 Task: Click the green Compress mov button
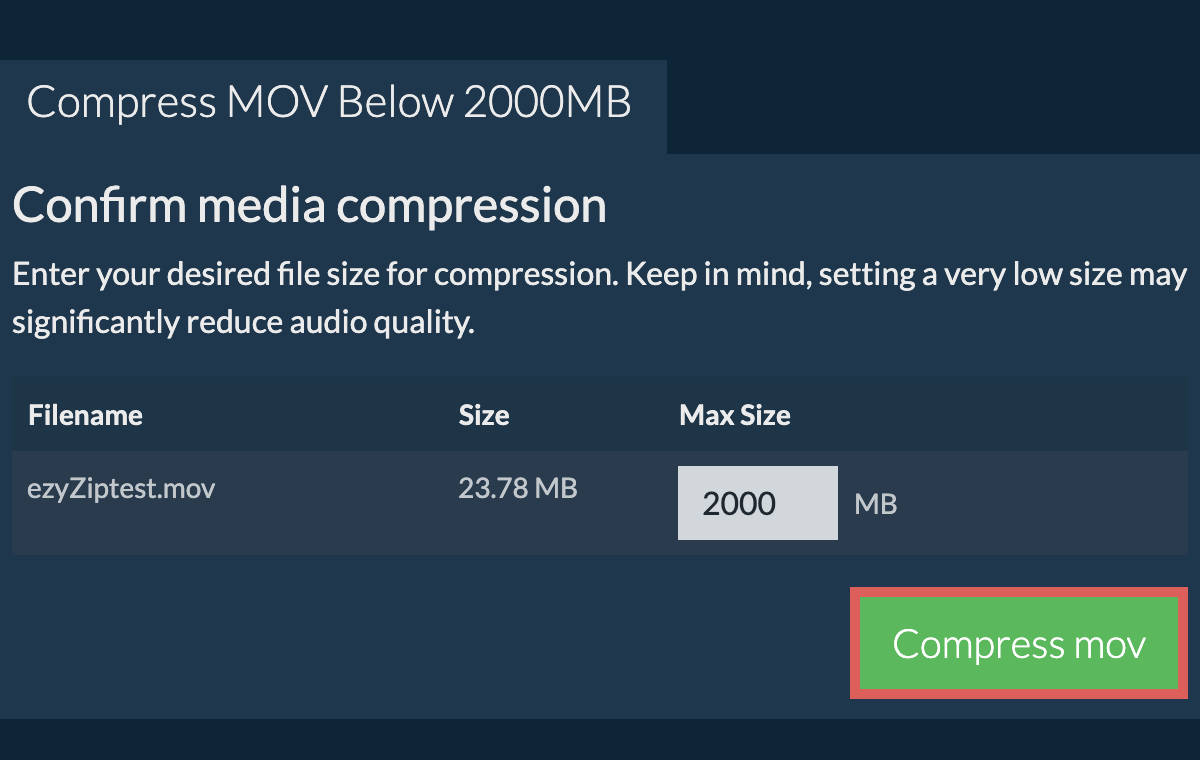point(1019,643)
